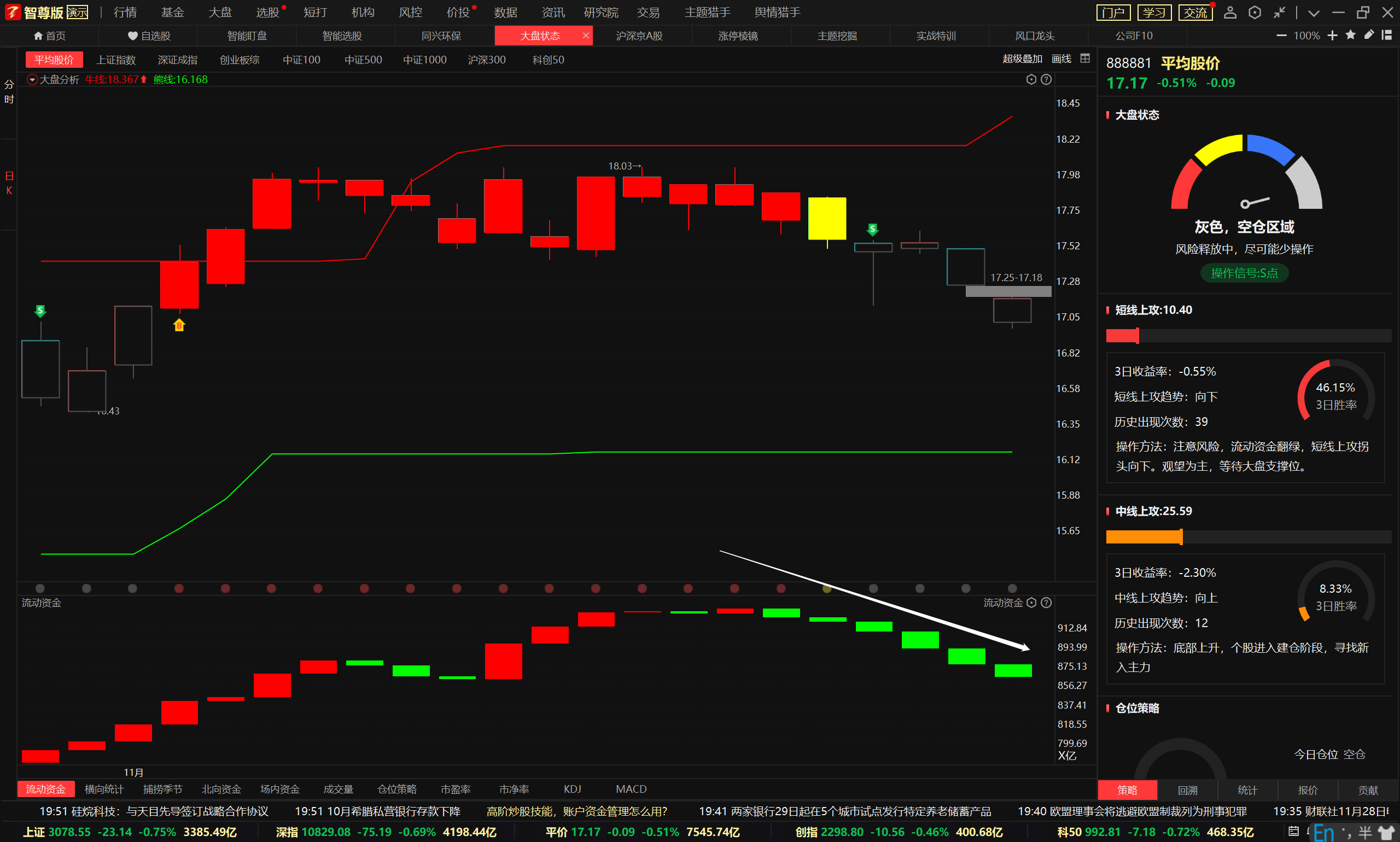The image size is (1400, 842).
Task: Click the 硅烷科技 news headline
Action: pos(153,811)
